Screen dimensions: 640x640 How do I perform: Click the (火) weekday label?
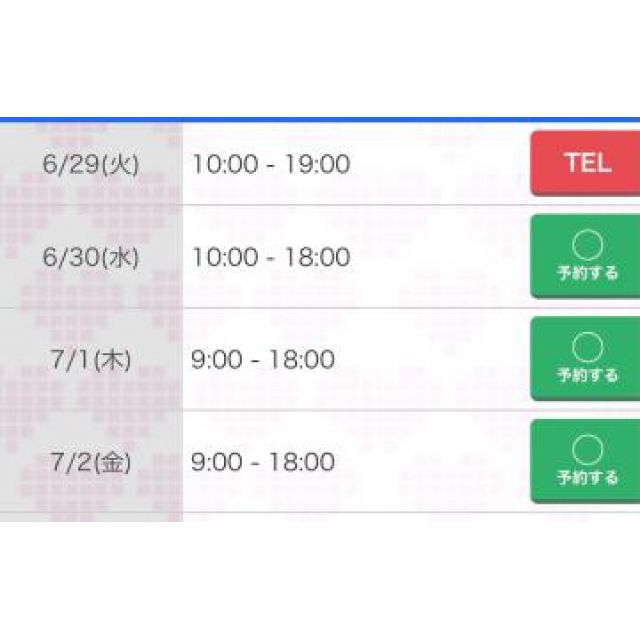[119, 163]
